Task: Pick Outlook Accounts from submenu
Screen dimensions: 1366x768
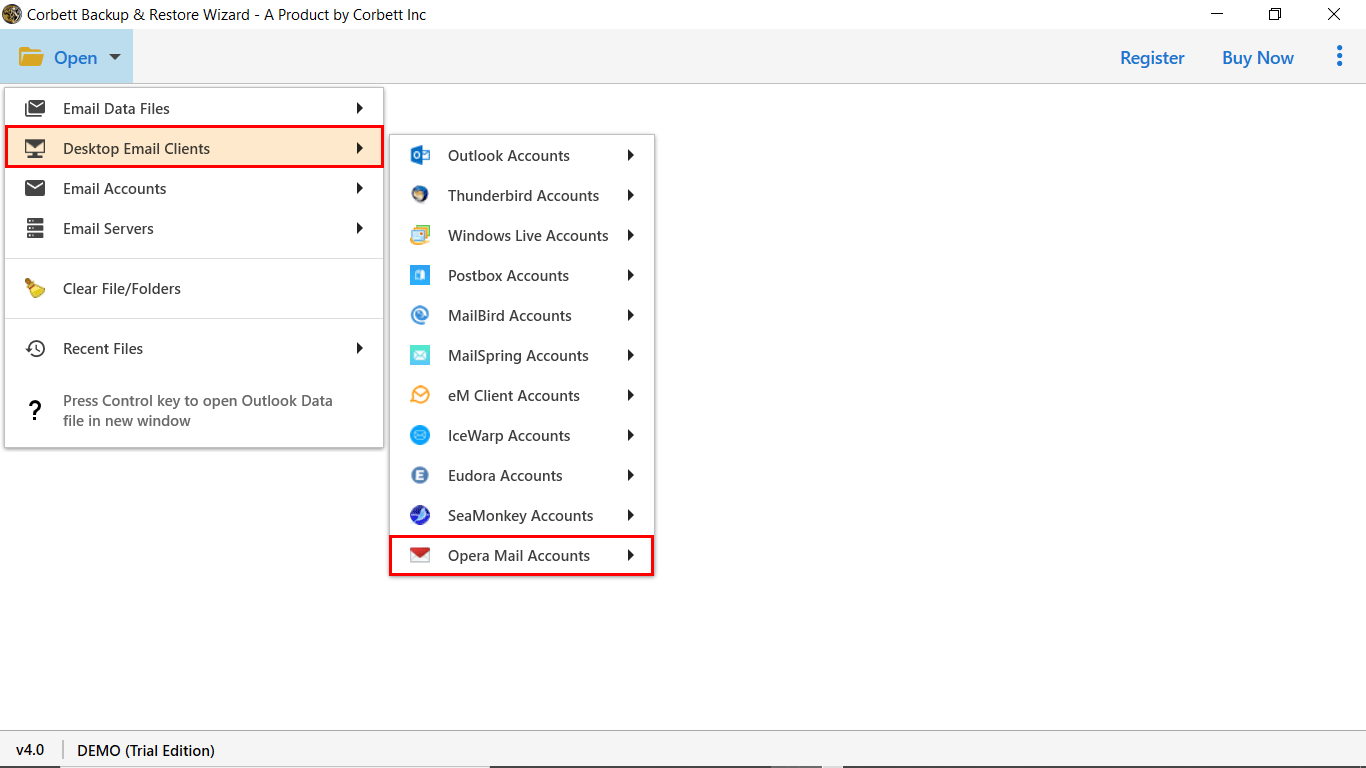Action: tap(521, 155)
